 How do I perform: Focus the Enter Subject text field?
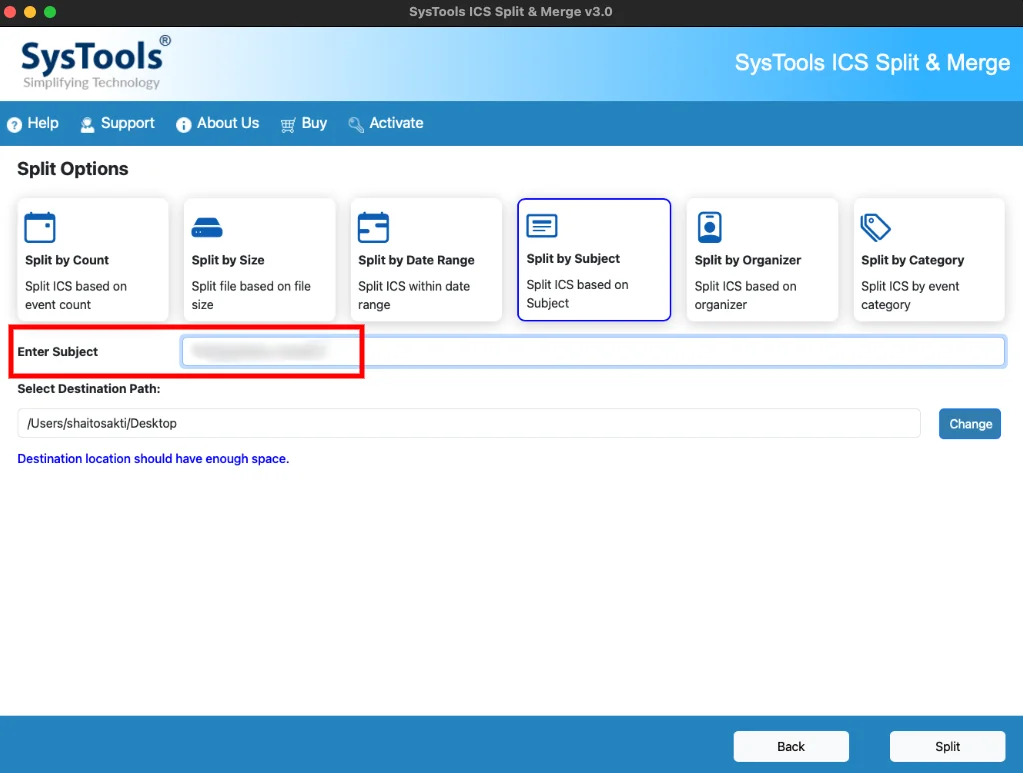[593, 352]
